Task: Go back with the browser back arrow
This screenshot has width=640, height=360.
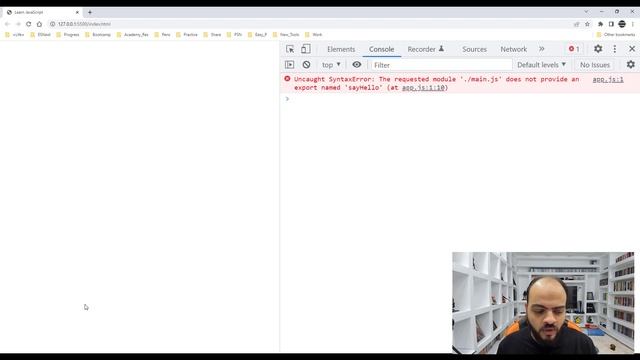Action: [x=7, y=24]
